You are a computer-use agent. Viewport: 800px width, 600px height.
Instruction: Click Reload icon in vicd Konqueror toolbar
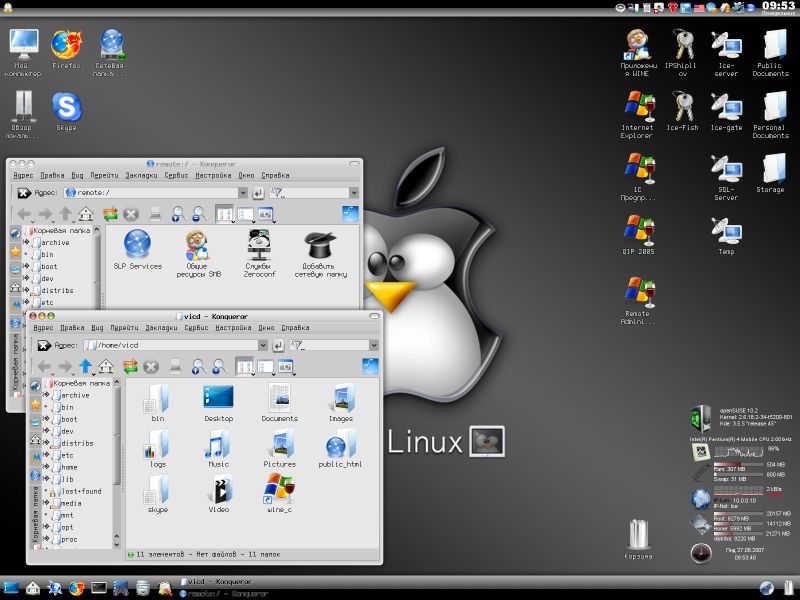click(131, 366)
